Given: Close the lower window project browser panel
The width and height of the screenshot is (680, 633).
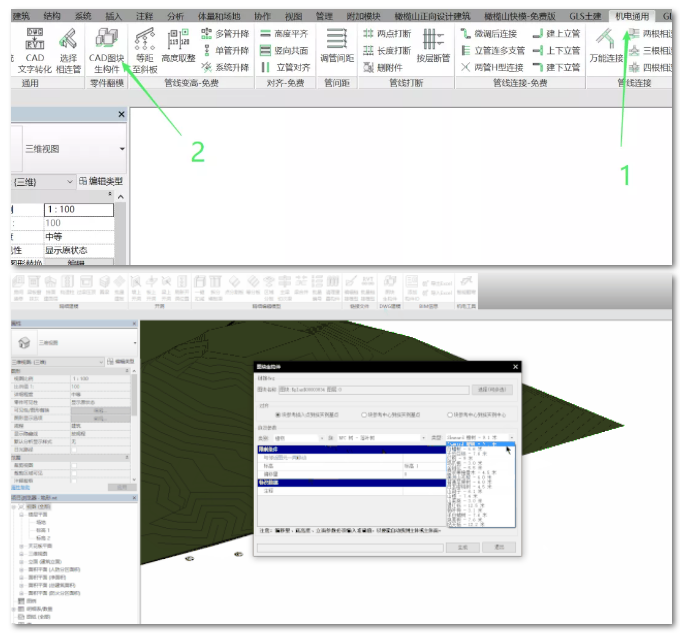Looking at the screenshot, I should click(x=134, y=498).
